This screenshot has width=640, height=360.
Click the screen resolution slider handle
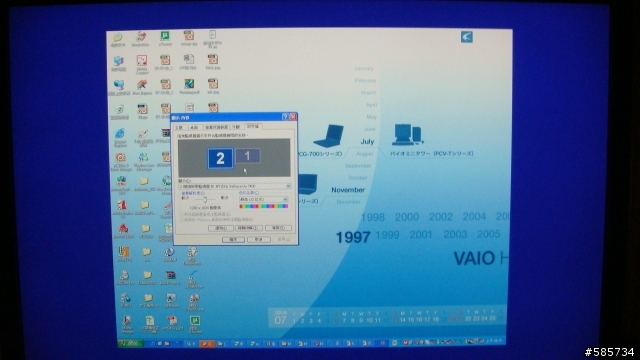click(205, 199)
